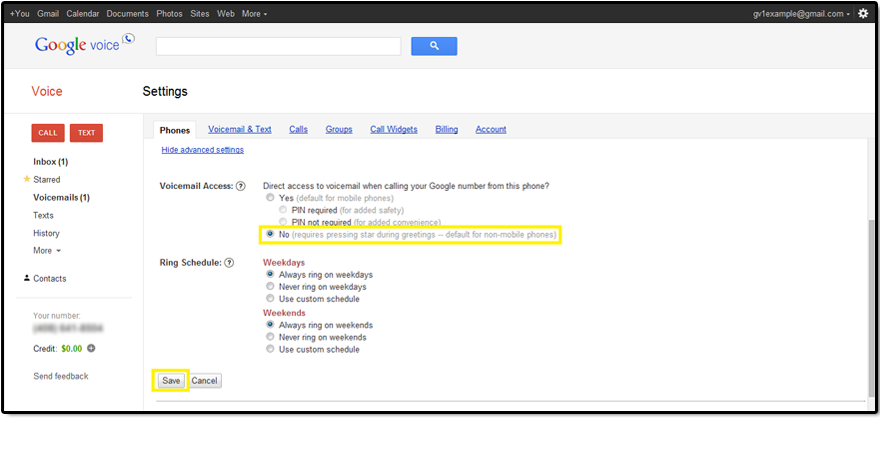
Task: Click the Ring Schedule help icon
Action: coord(229,263)
